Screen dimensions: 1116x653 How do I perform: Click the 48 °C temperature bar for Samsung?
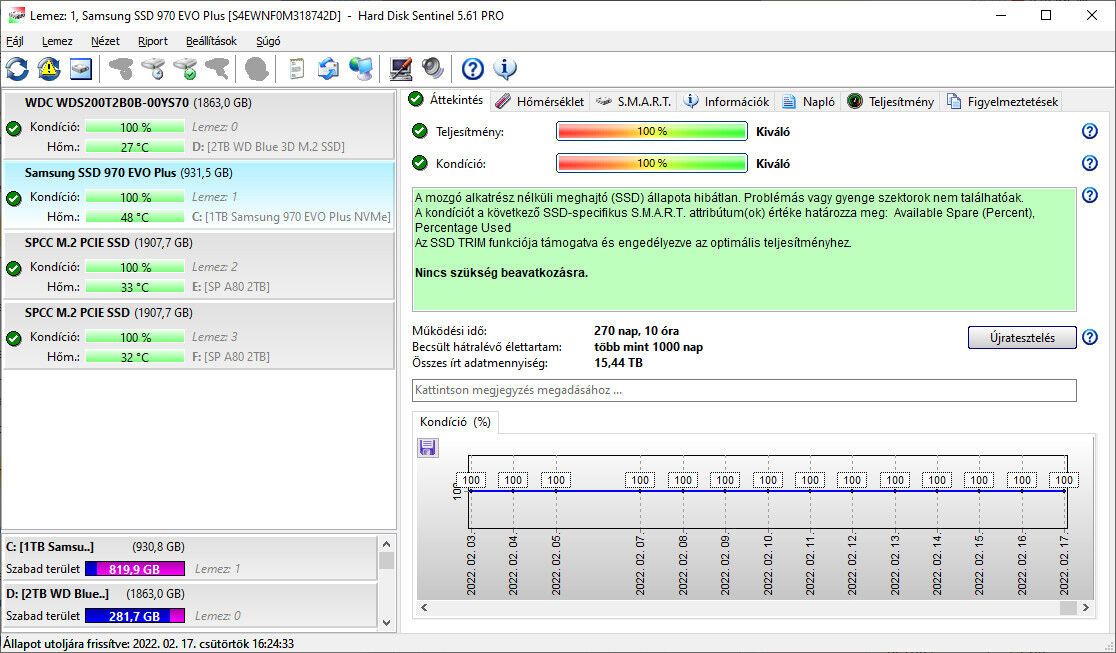click(x=135, y=217)
